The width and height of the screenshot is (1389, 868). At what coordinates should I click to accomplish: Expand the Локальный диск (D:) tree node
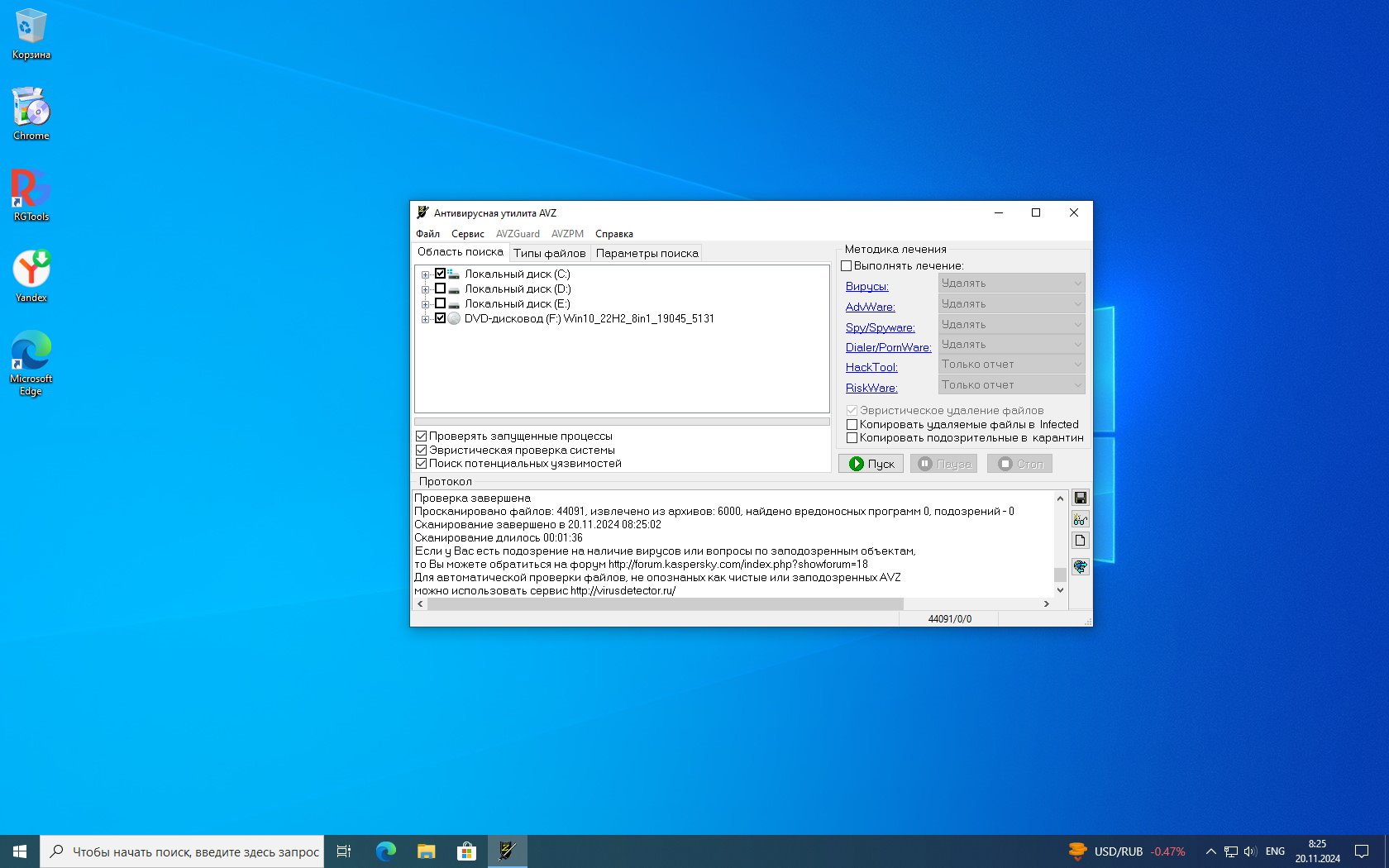425,289
